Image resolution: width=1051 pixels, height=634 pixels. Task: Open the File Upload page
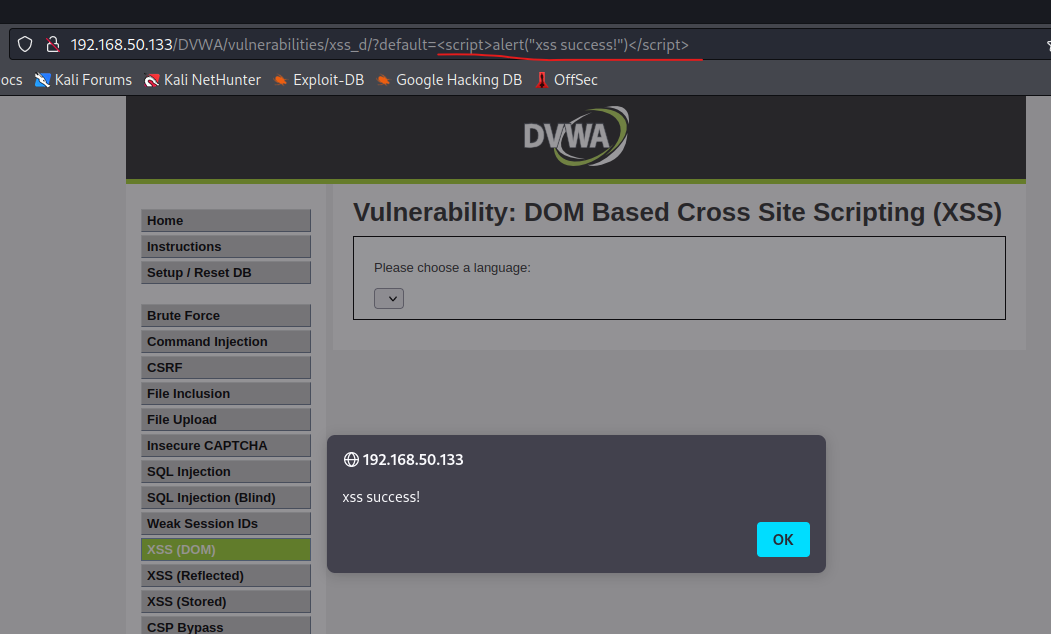click(226, 420)
